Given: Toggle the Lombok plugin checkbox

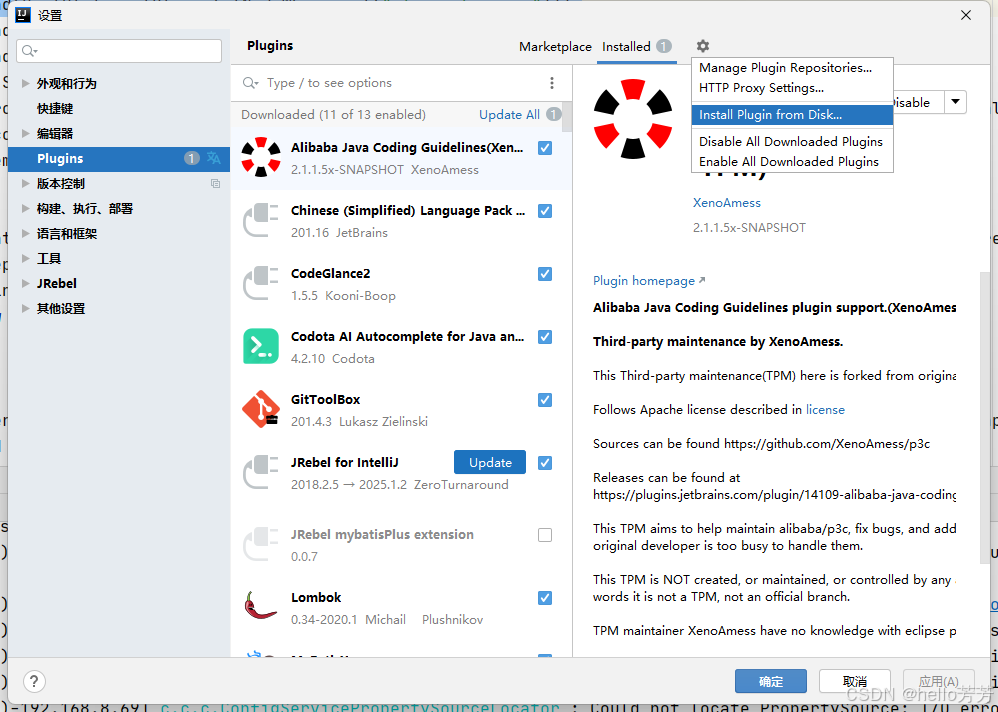Looking at the screenshot, I should point(545,597).
